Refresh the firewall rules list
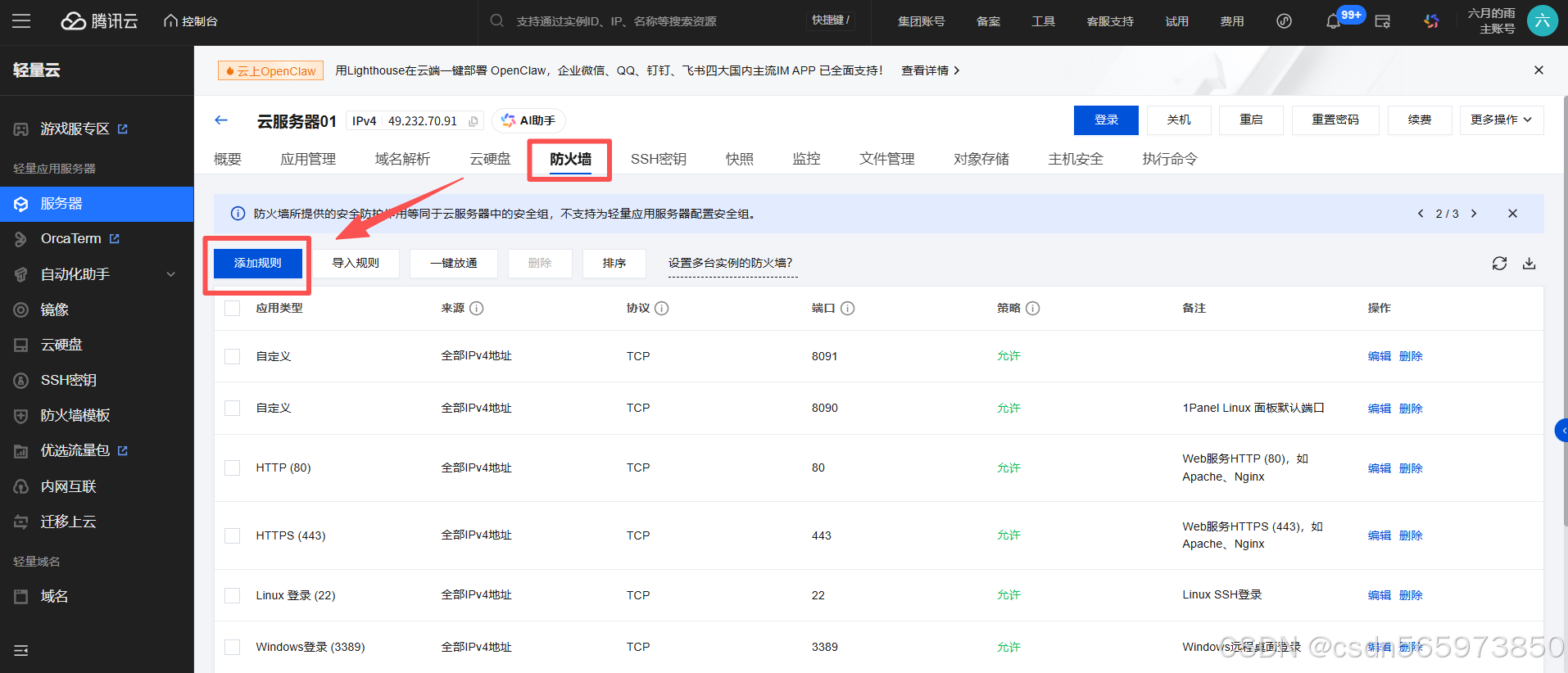The width and height of the screenshot is (1568, 673). pyautogui.click(x=1499, y=263)
